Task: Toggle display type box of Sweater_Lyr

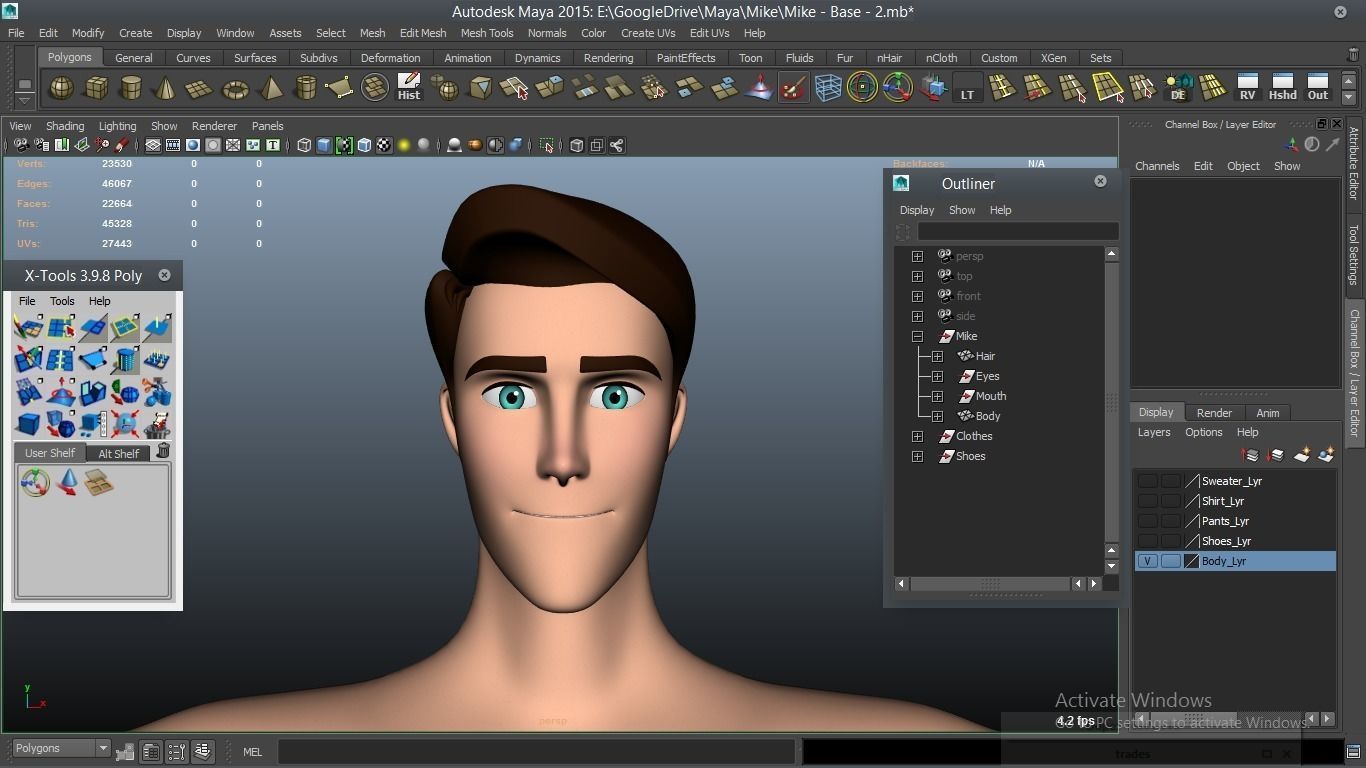Action: coord(1170,481)
